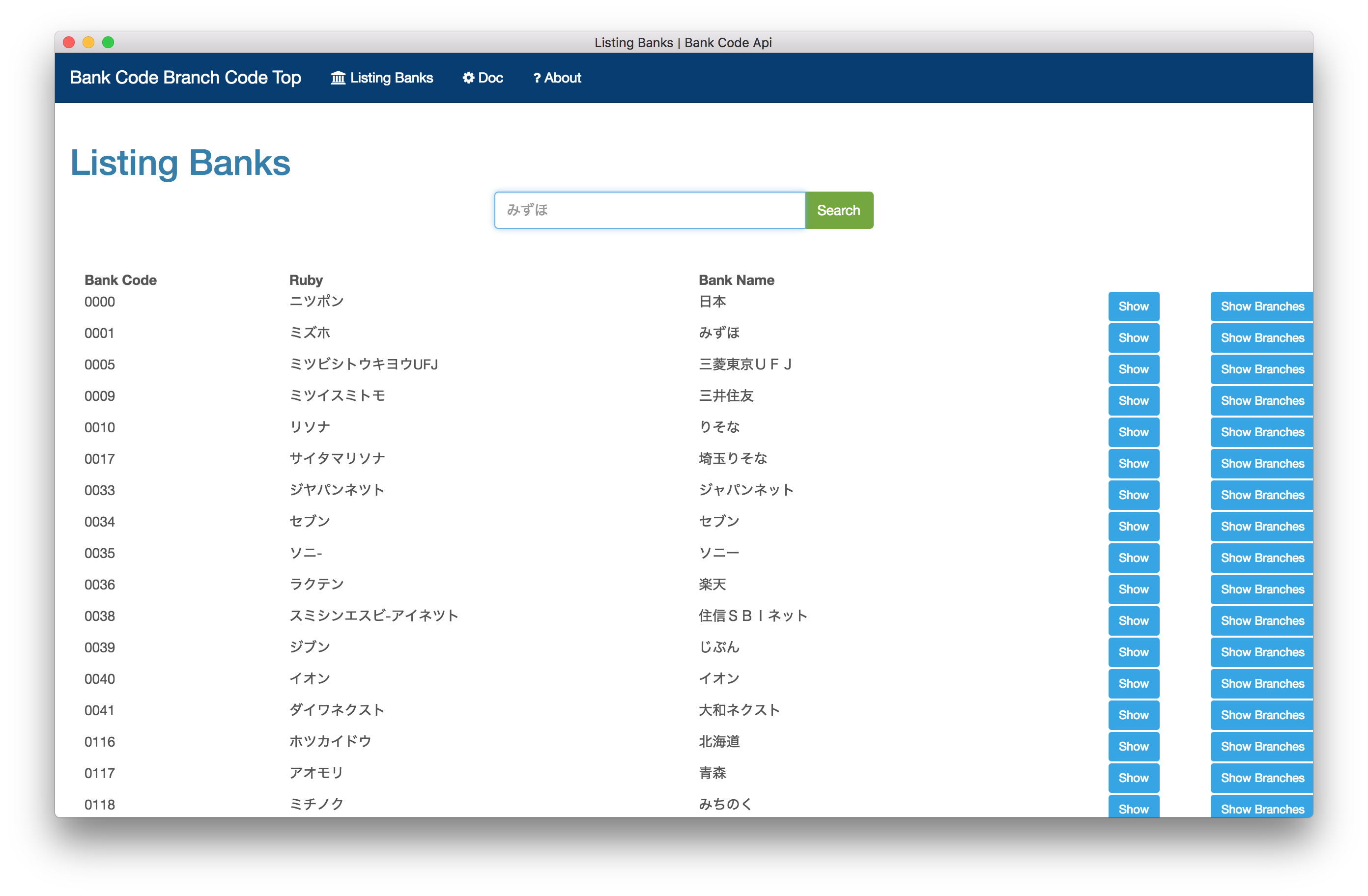The image size is (1368, 896).
Task: Select the bank name 楽天
Action: 712,585
